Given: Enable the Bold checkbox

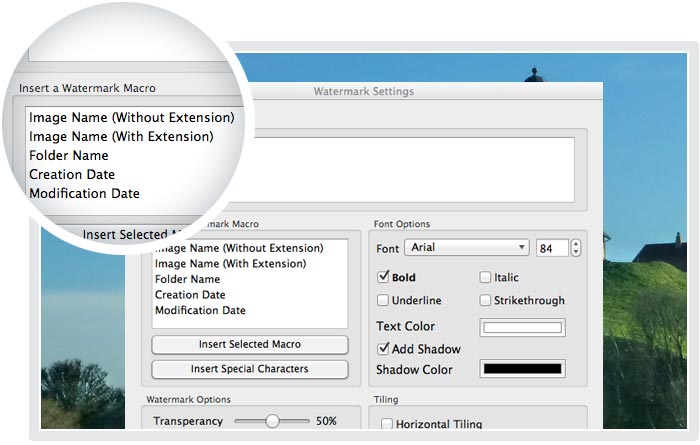Looking at the screenshot, I should pyautogui.click(x=383, y=277).
